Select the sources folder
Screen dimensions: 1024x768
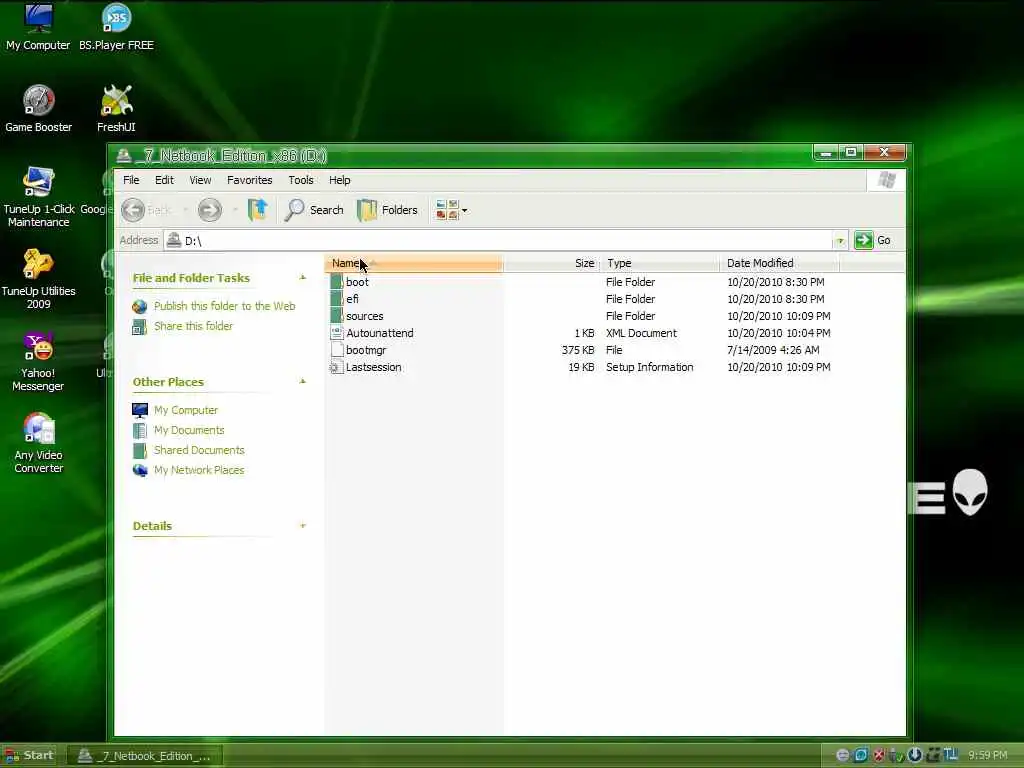[364, 316]
